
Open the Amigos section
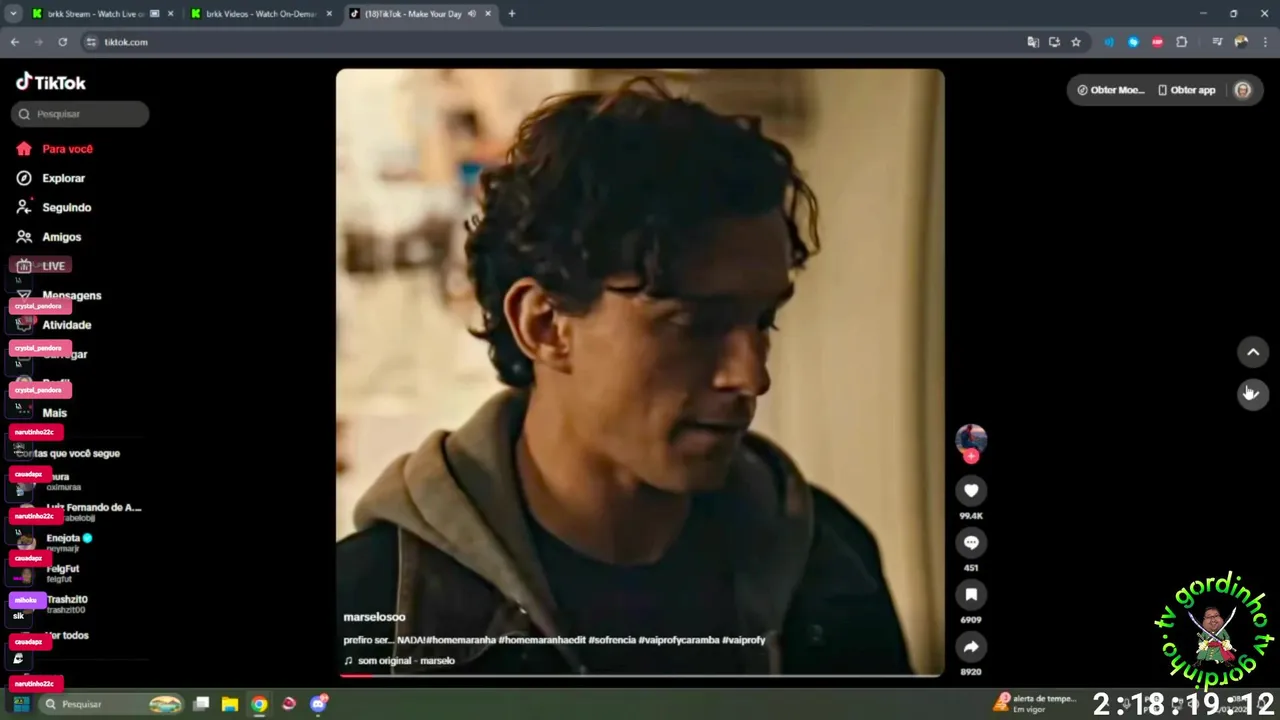49,237
